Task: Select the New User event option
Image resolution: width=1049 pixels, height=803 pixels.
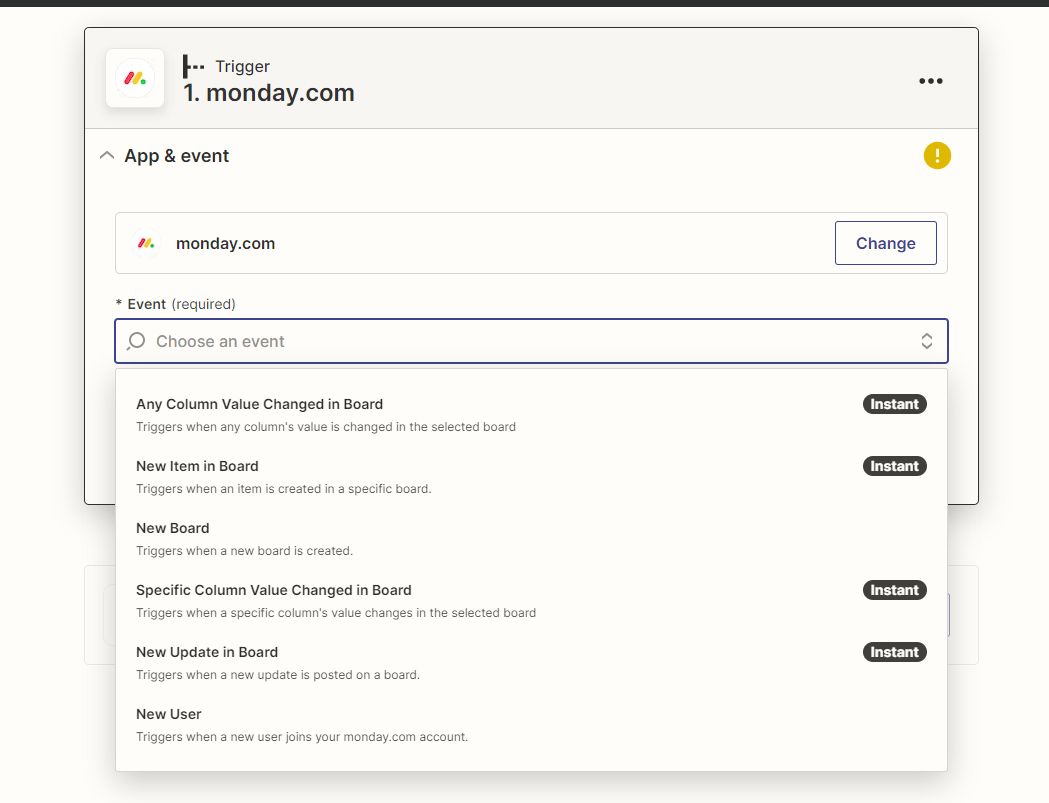Action: point(531,725)
